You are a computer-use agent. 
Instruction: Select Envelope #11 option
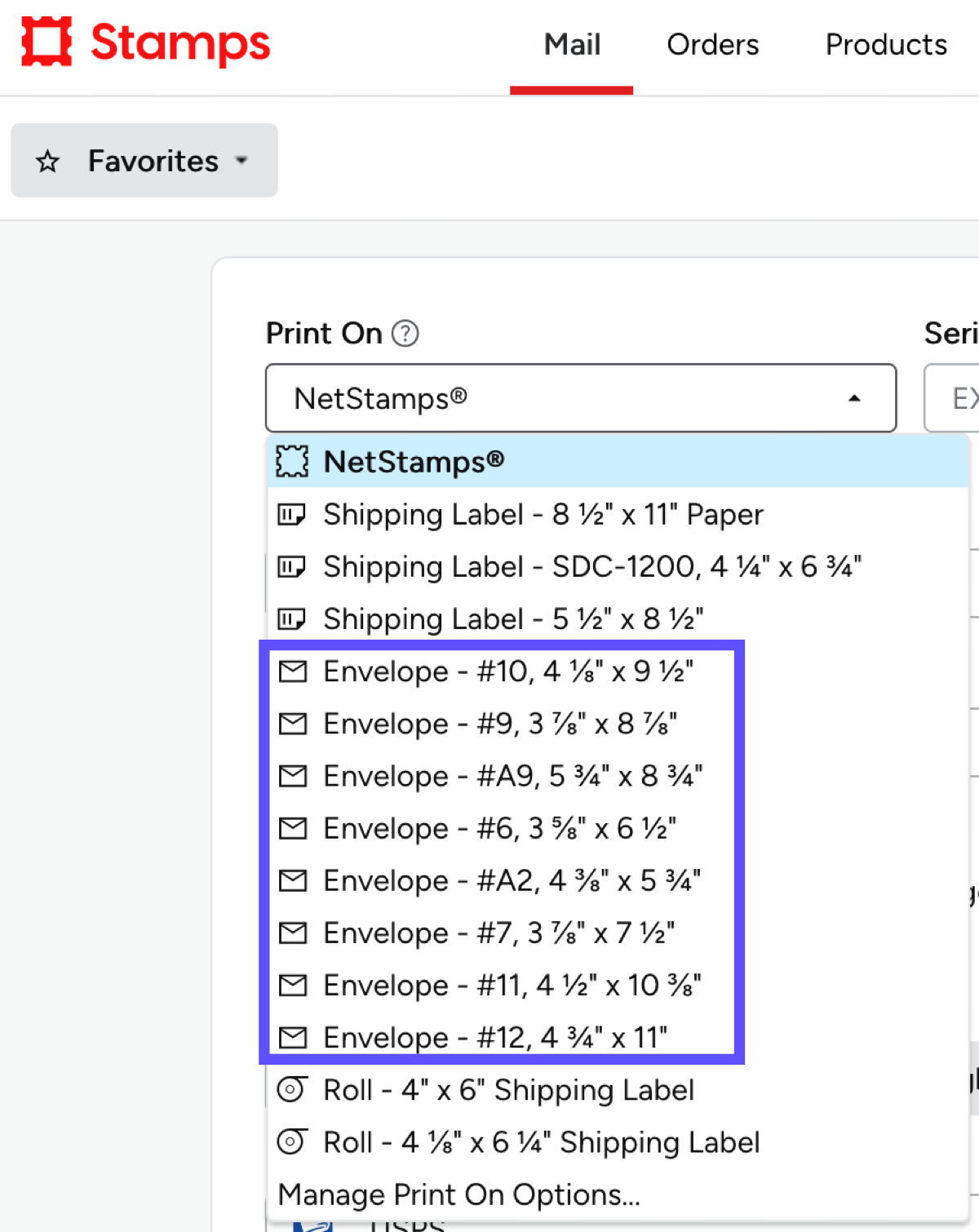click(618, 985)
